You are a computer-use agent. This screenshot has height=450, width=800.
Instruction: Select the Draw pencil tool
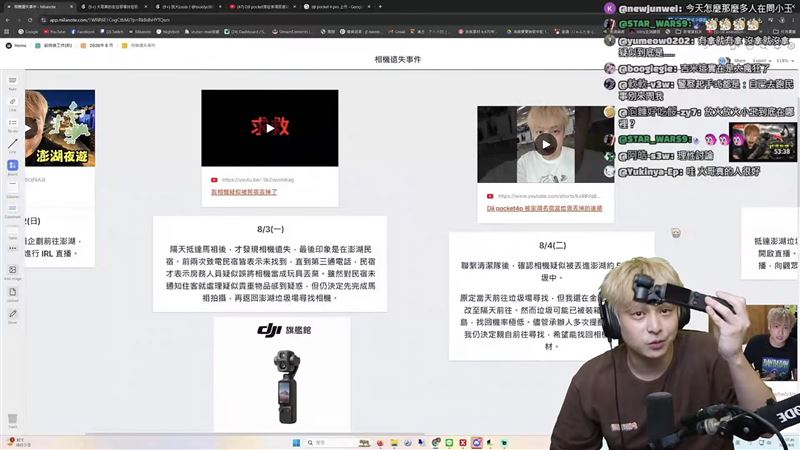click(12, 315)
